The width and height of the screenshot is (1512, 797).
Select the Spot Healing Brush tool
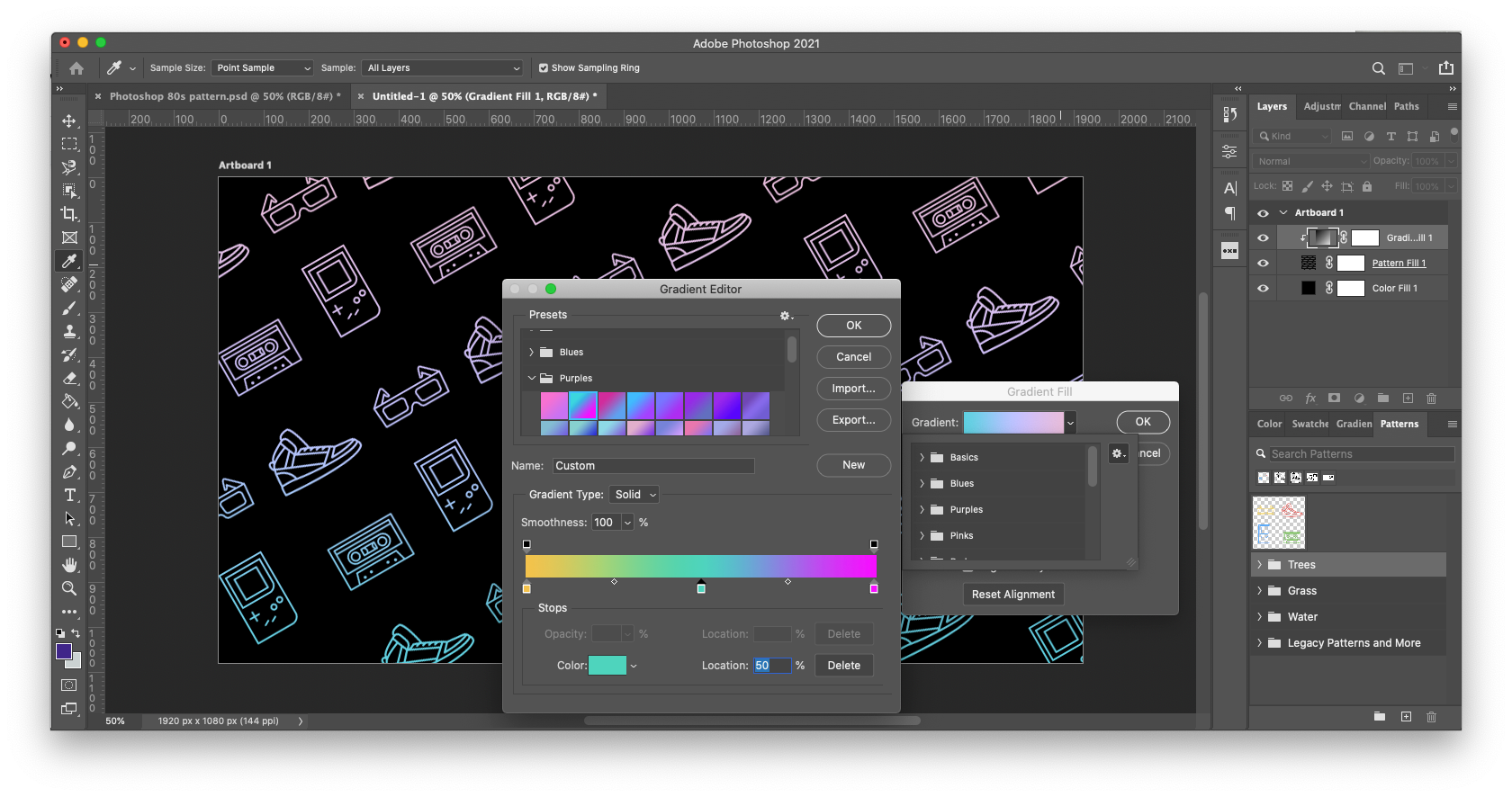click(x=69, y=284)
